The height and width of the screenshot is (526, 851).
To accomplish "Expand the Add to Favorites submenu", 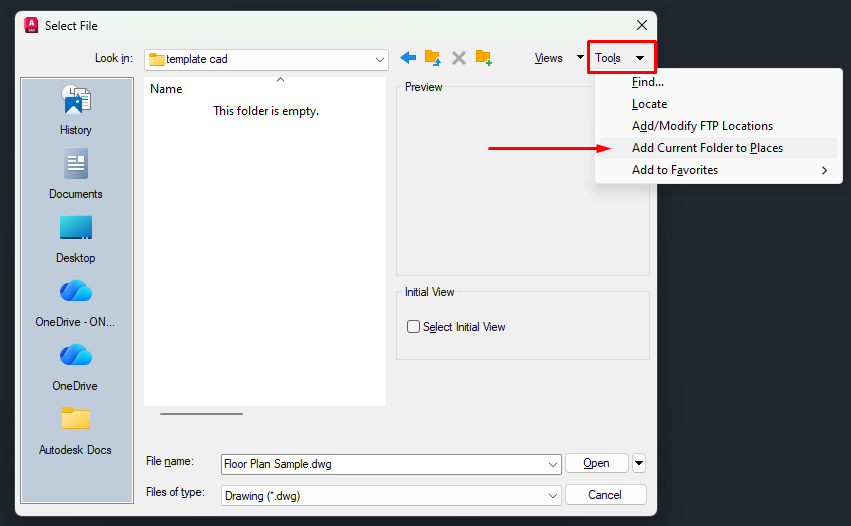I will coord(719,170).
